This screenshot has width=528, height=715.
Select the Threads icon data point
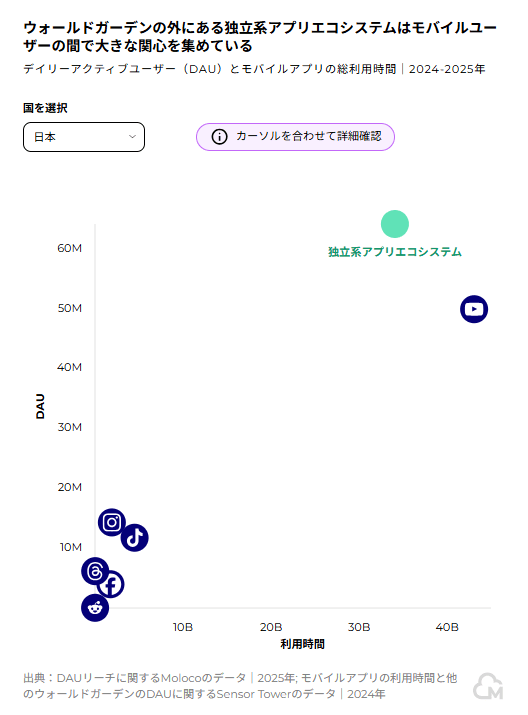[x=95, y=571]
